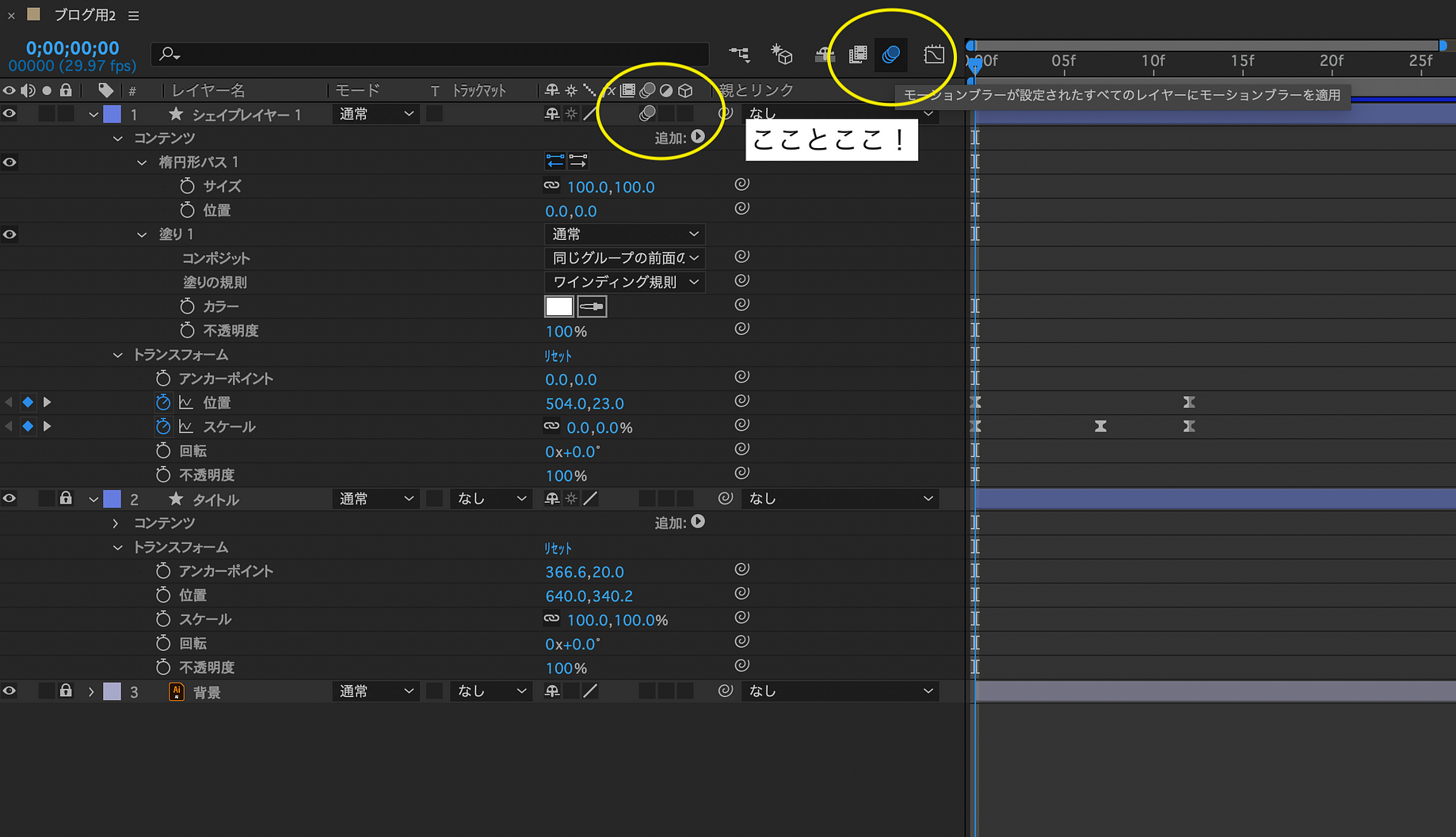Open blend mode dropdown for シェイプレイヤー 1
Viewport: 1456px width, 837px height.
point(375,114)
